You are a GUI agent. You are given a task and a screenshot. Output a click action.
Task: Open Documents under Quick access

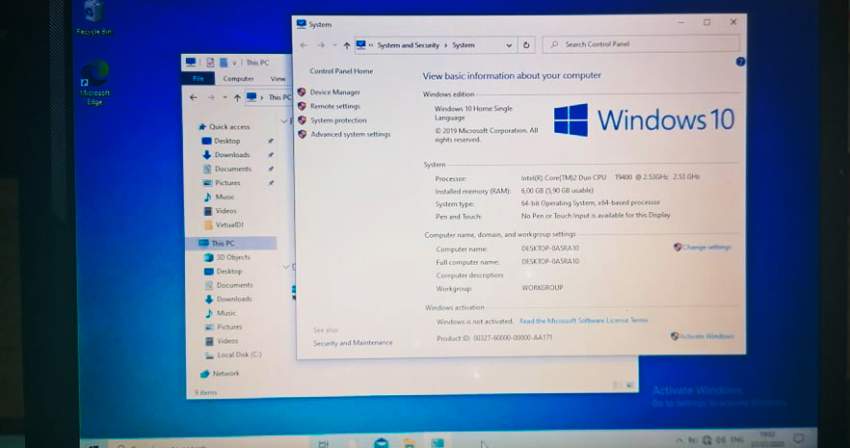click(233, 169)
